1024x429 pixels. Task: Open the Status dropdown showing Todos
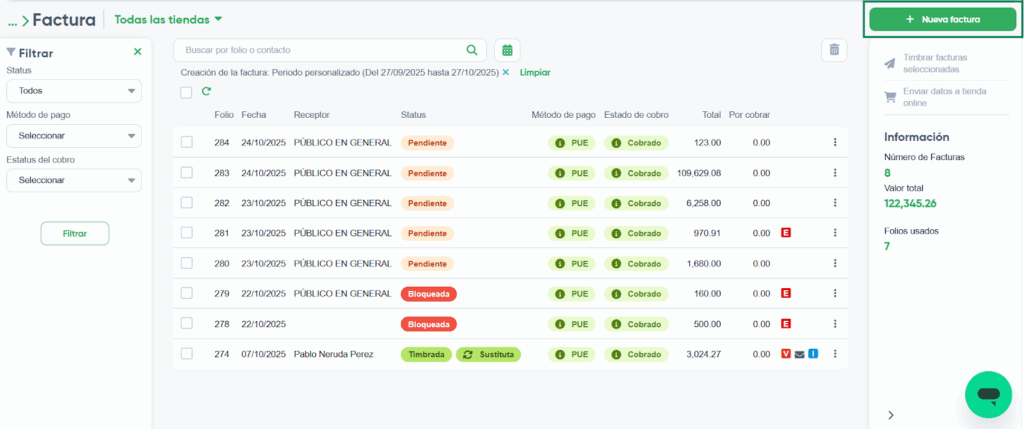[x=73, y=92]
